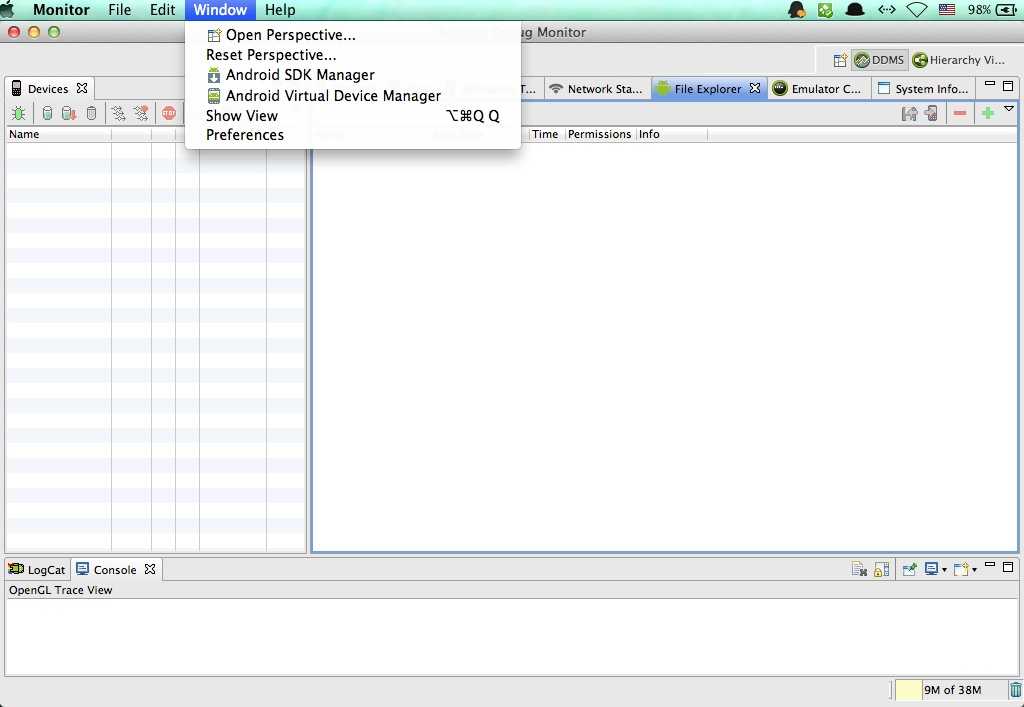Click Cause GC trash can icon
Screen dimensions: 1024x707
tap(91, 114)
